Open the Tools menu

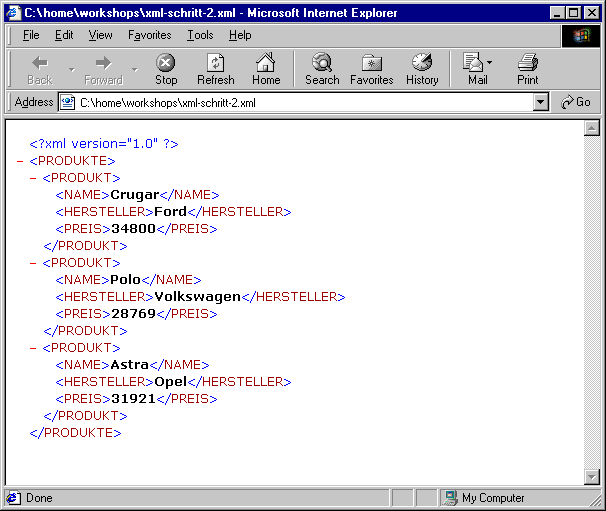click(200, 35)
